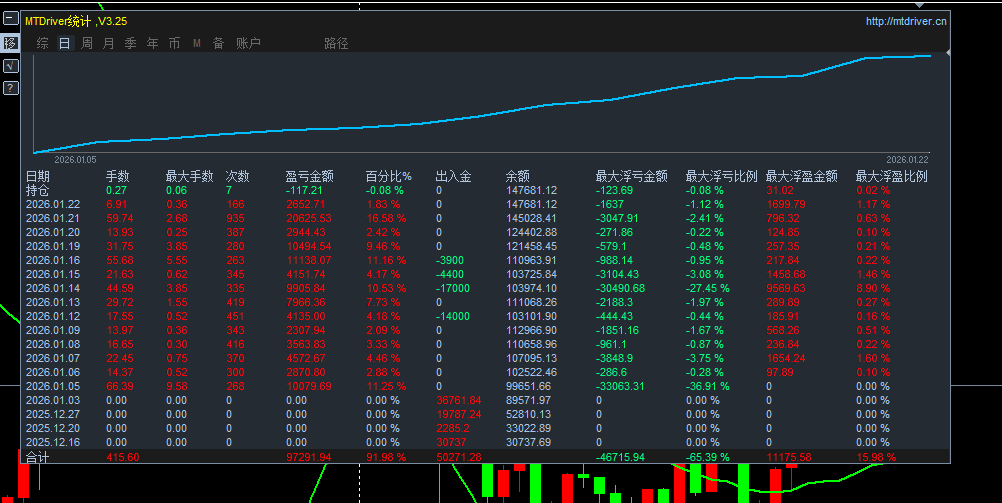
Task: Click total lots value 415.60
Action: [123, 458]
